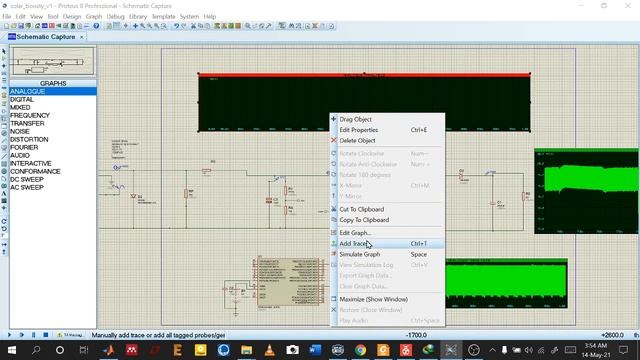Select FOURIER graph type
The width and height of the screenshot is (640, 360).
53,147
